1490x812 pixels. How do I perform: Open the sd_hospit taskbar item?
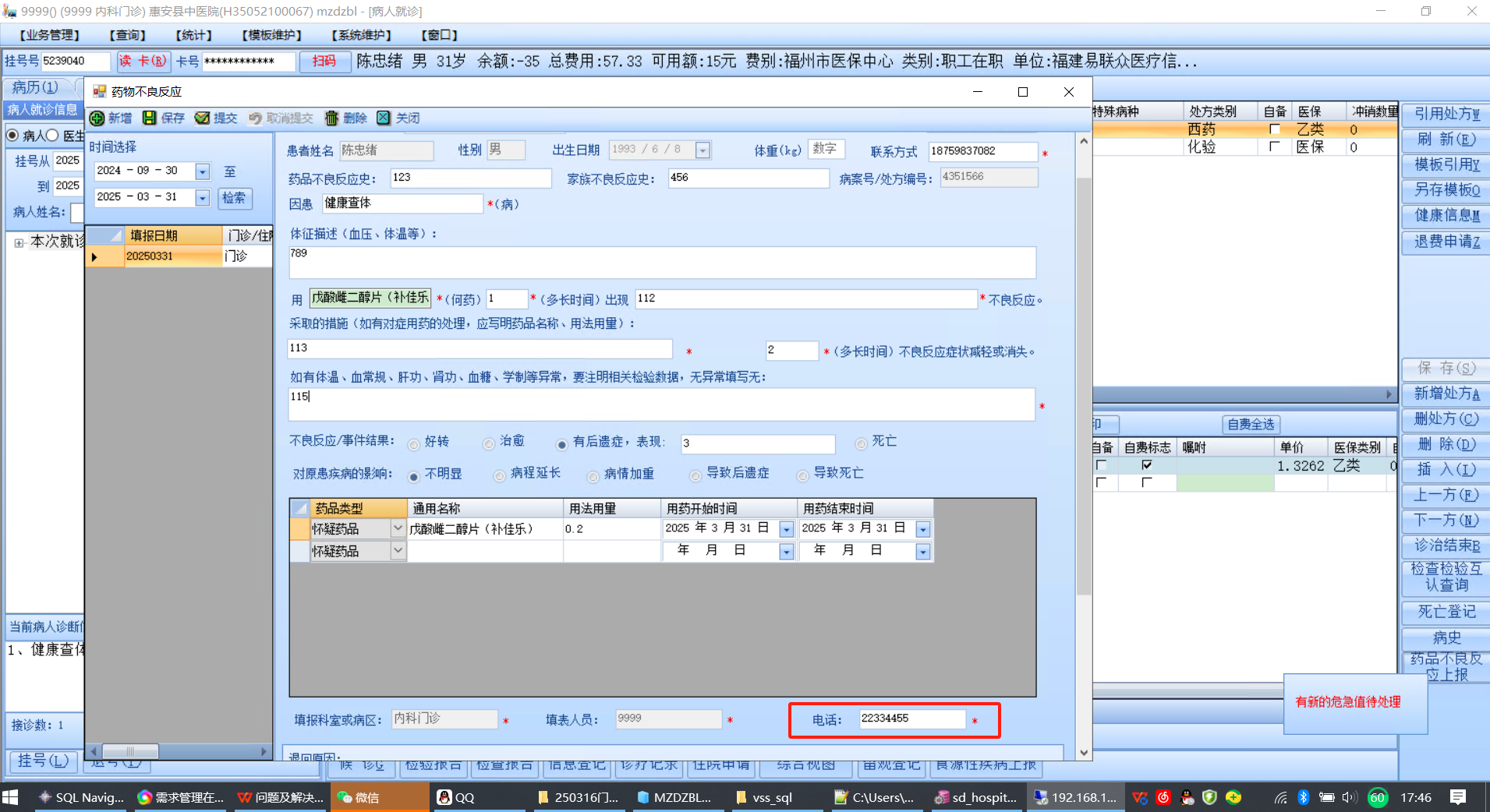(x=976, y=797)
